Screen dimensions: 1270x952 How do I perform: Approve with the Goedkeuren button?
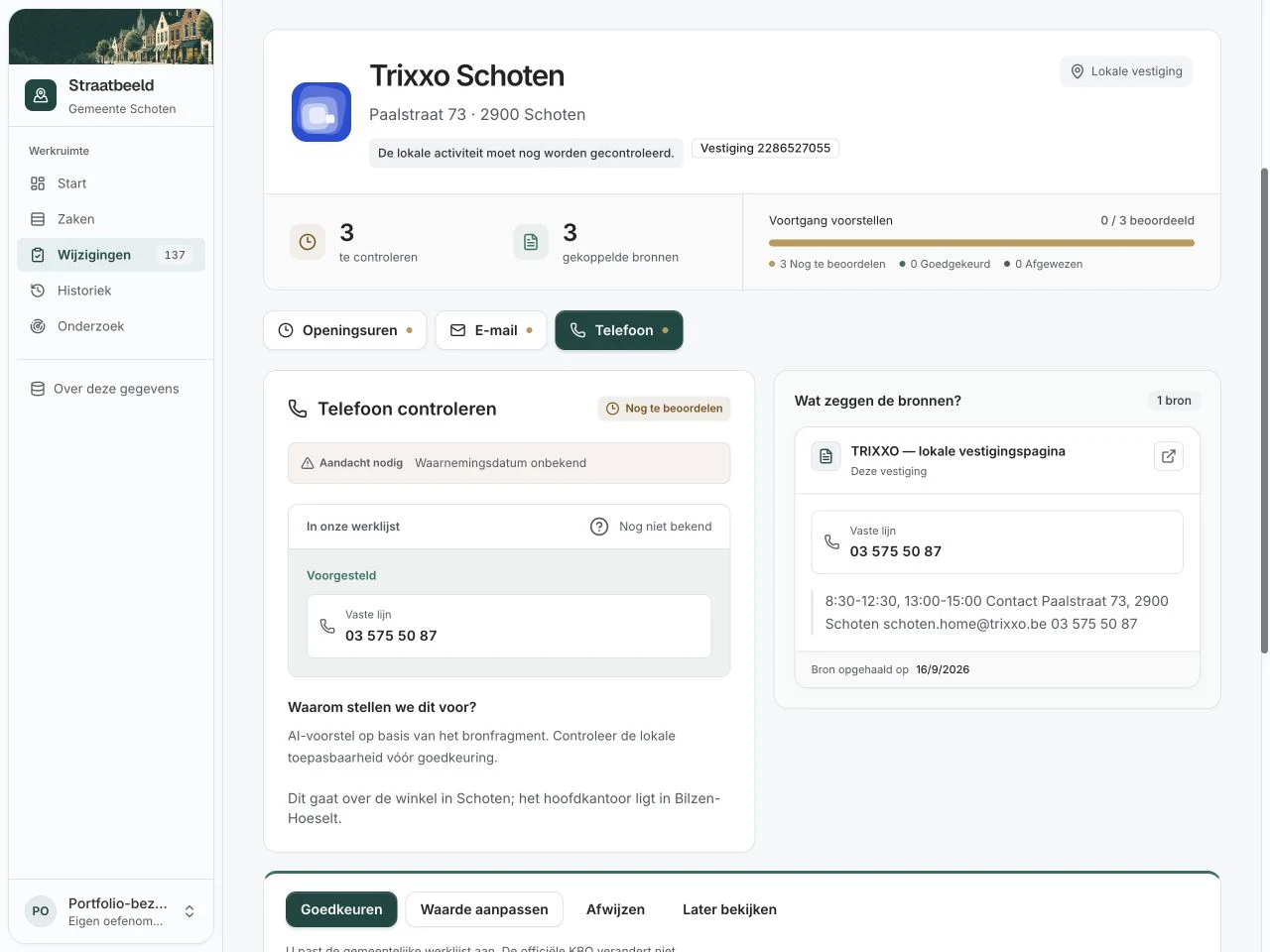[x=341, y=909]
